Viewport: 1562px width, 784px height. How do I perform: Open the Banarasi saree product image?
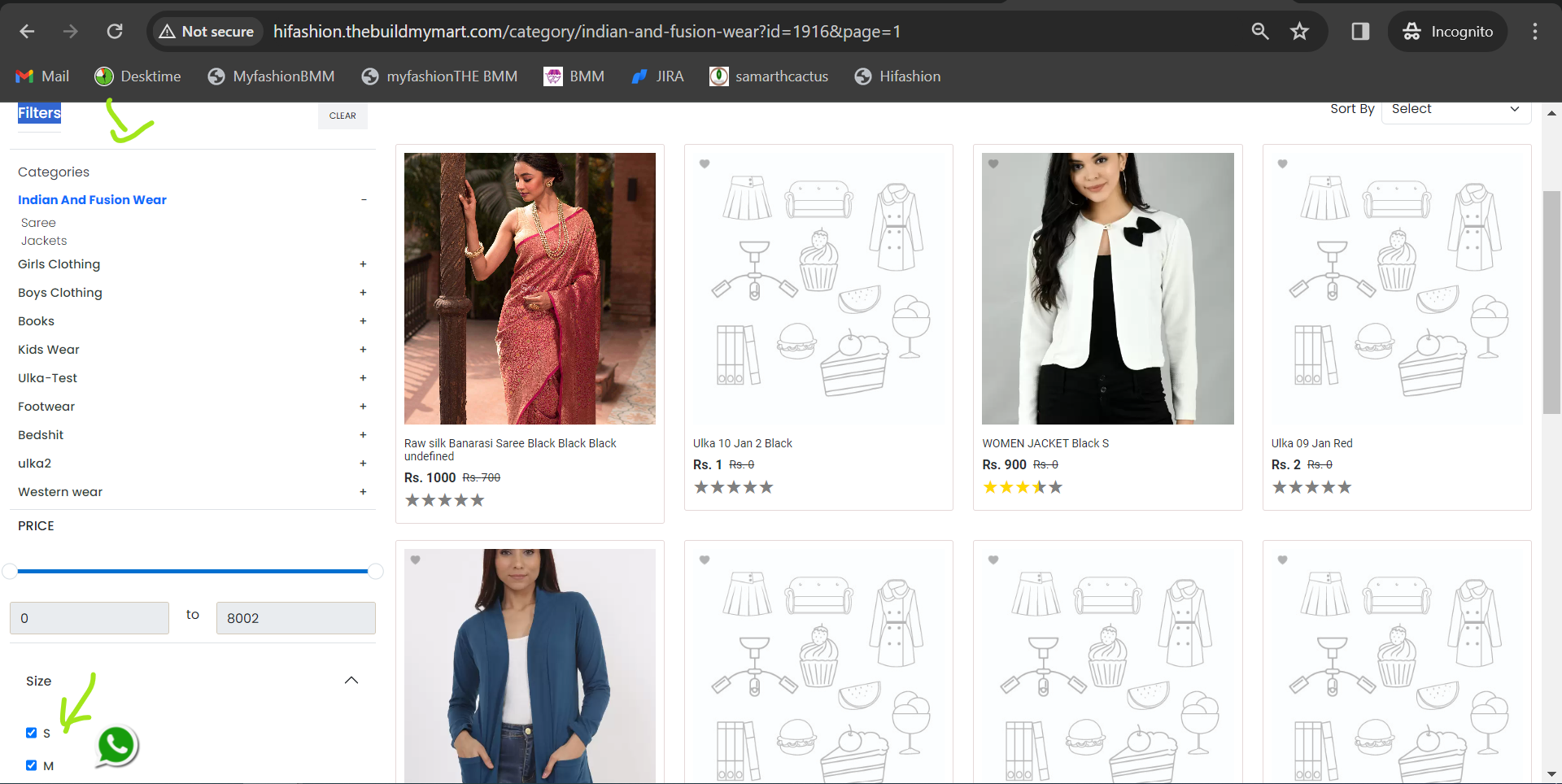click(x=530, y=289)
